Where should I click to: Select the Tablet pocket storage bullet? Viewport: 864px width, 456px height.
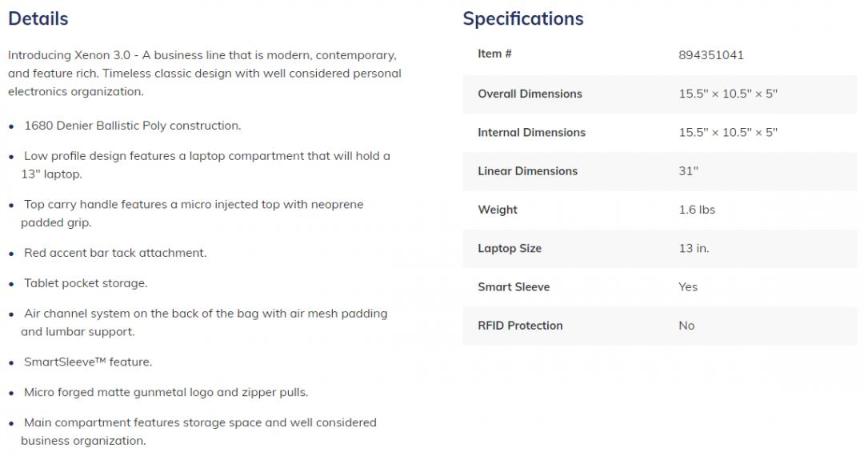point(85,283)
